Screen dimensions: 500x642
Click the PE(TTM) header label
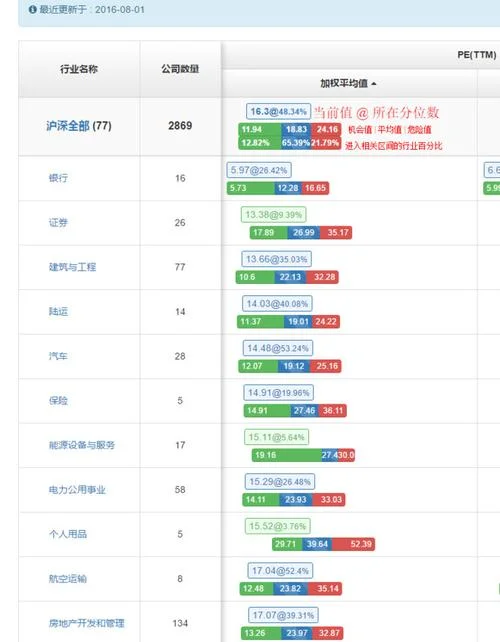click(x=477, y=55)
